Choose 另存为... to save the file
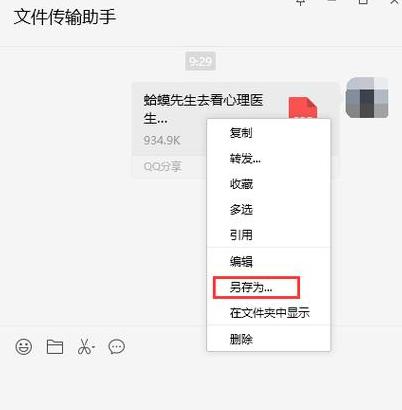The width and height of the screenshot is (402, 410). (x=256, y=287)
